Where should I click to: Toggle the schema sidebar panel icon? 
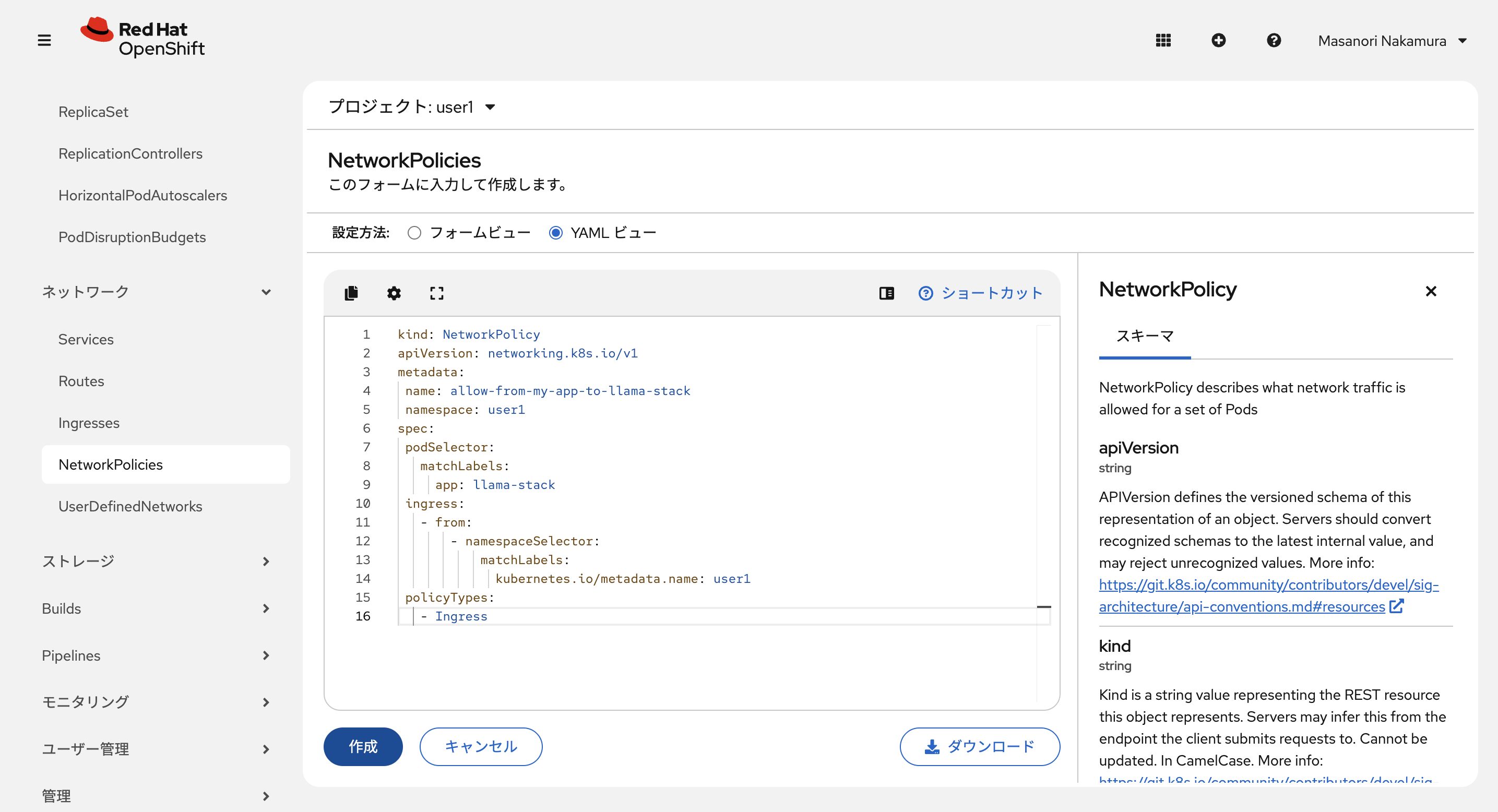pyautogui.click(x=886, y=293)
